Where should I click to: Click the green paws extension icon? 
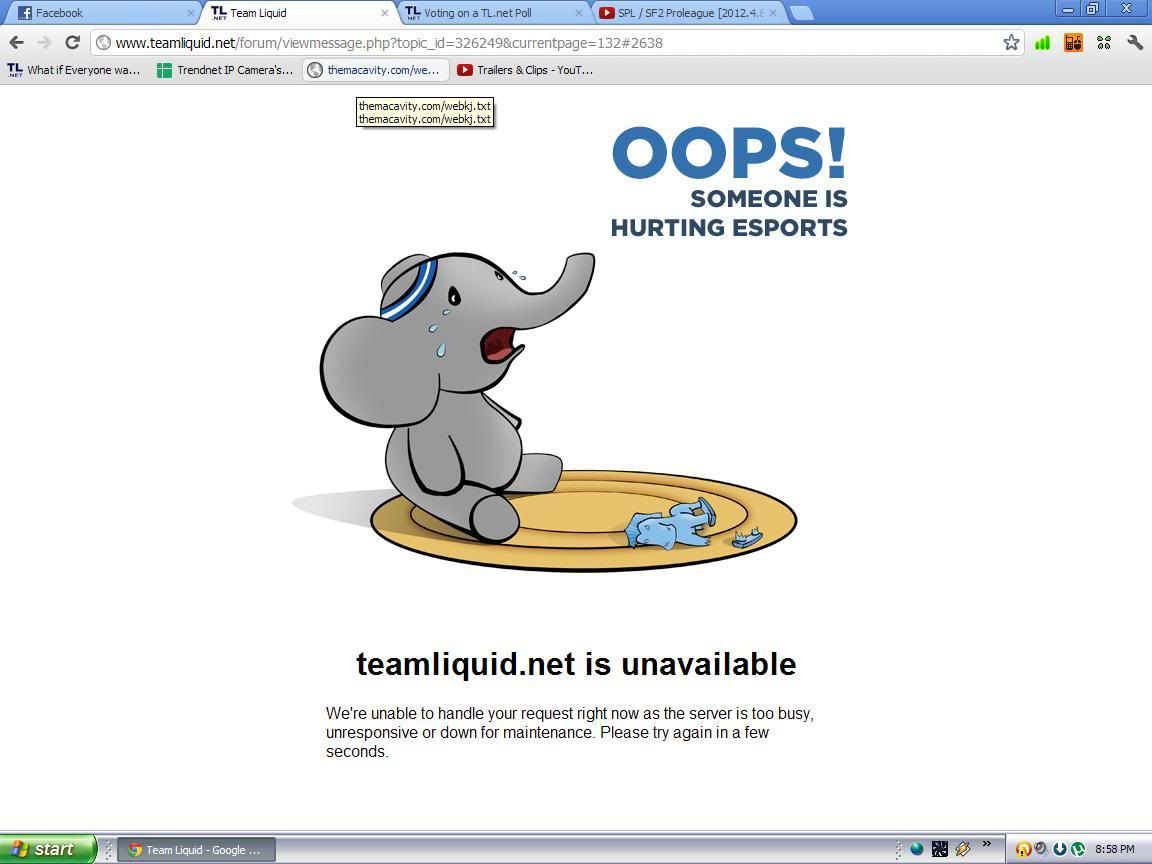(1104, 43)
